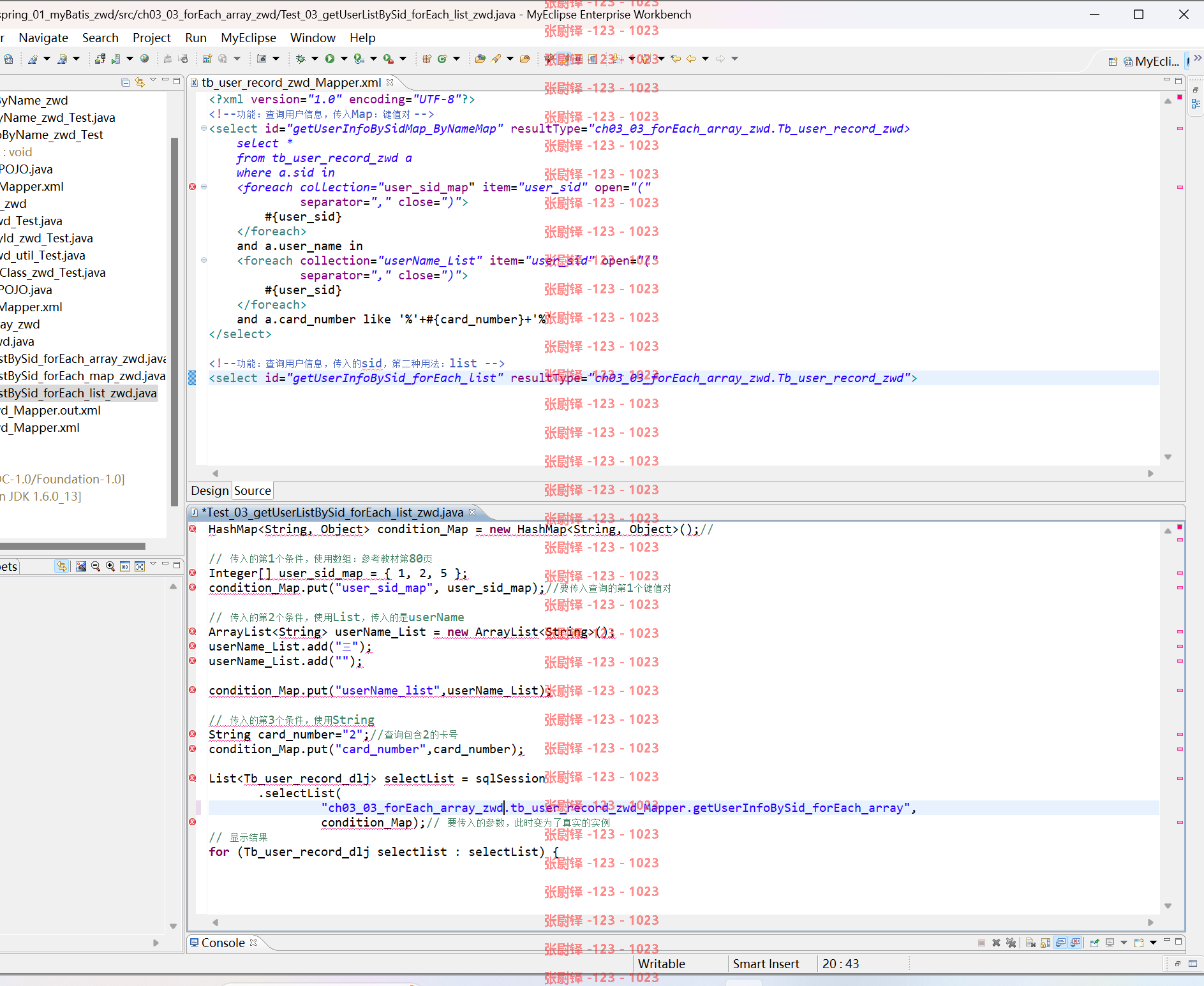Open package explorer view menu triangle
This screenshot has width=1204, height=986.
153,80
